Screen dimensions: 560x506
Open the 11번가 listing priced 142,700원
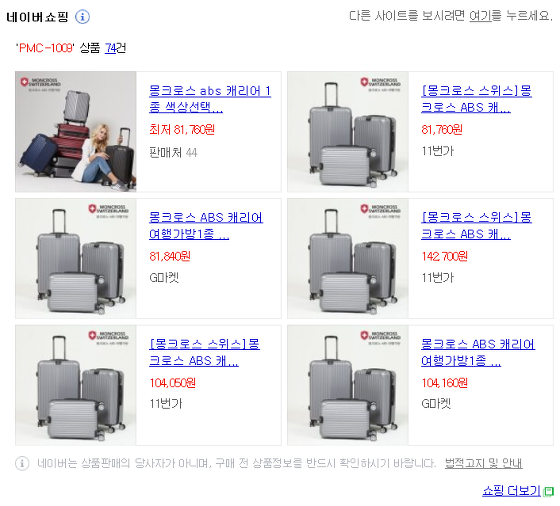[x=476, y=226]
